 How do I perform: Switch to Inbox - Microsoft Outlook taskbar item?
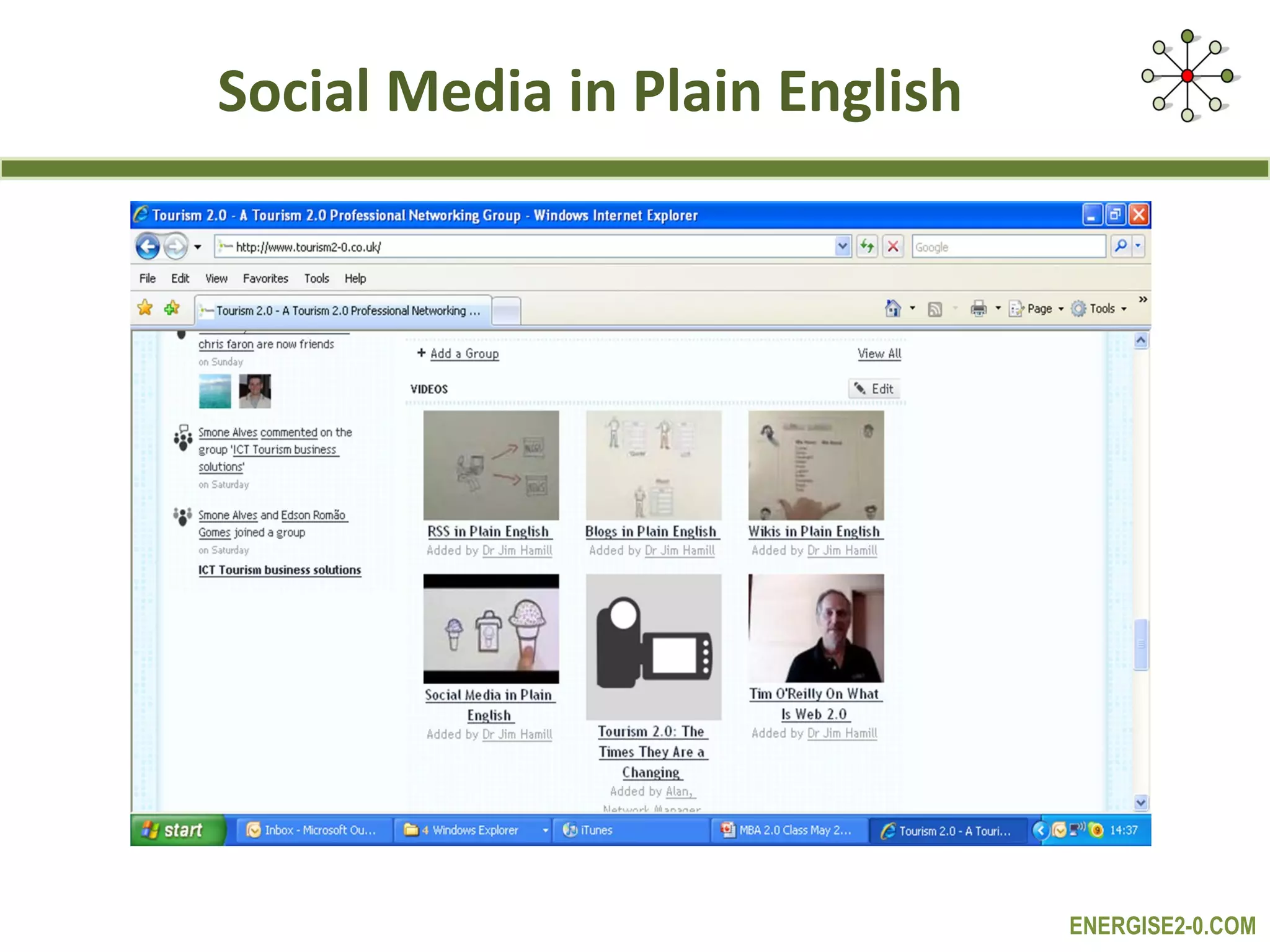coord(314,831)
